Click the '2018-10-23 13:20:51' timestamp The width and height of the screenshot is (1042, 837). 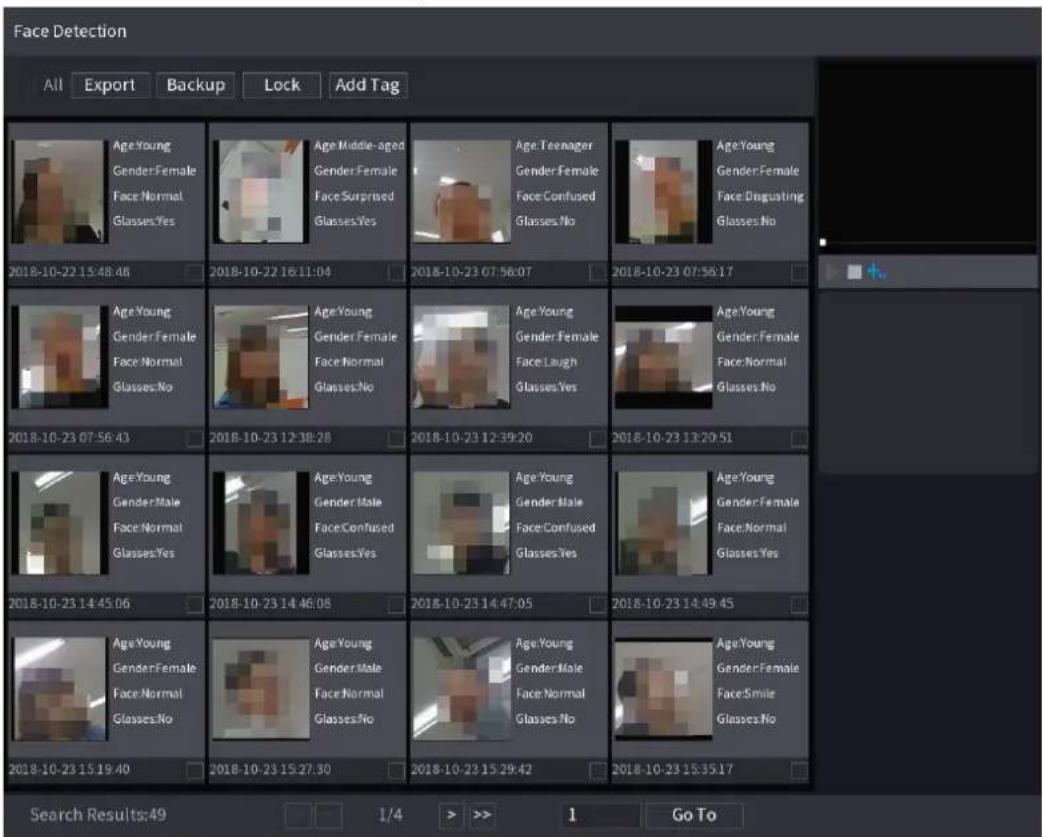pyautogui.click(x=672, y=438)
